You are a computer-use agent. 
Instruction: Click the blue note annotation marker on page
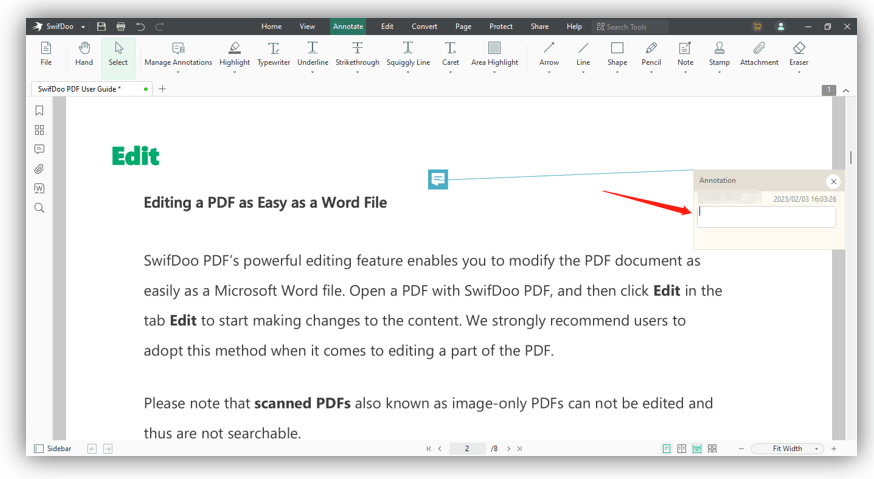pyautogui.click(x=438, y=179)
